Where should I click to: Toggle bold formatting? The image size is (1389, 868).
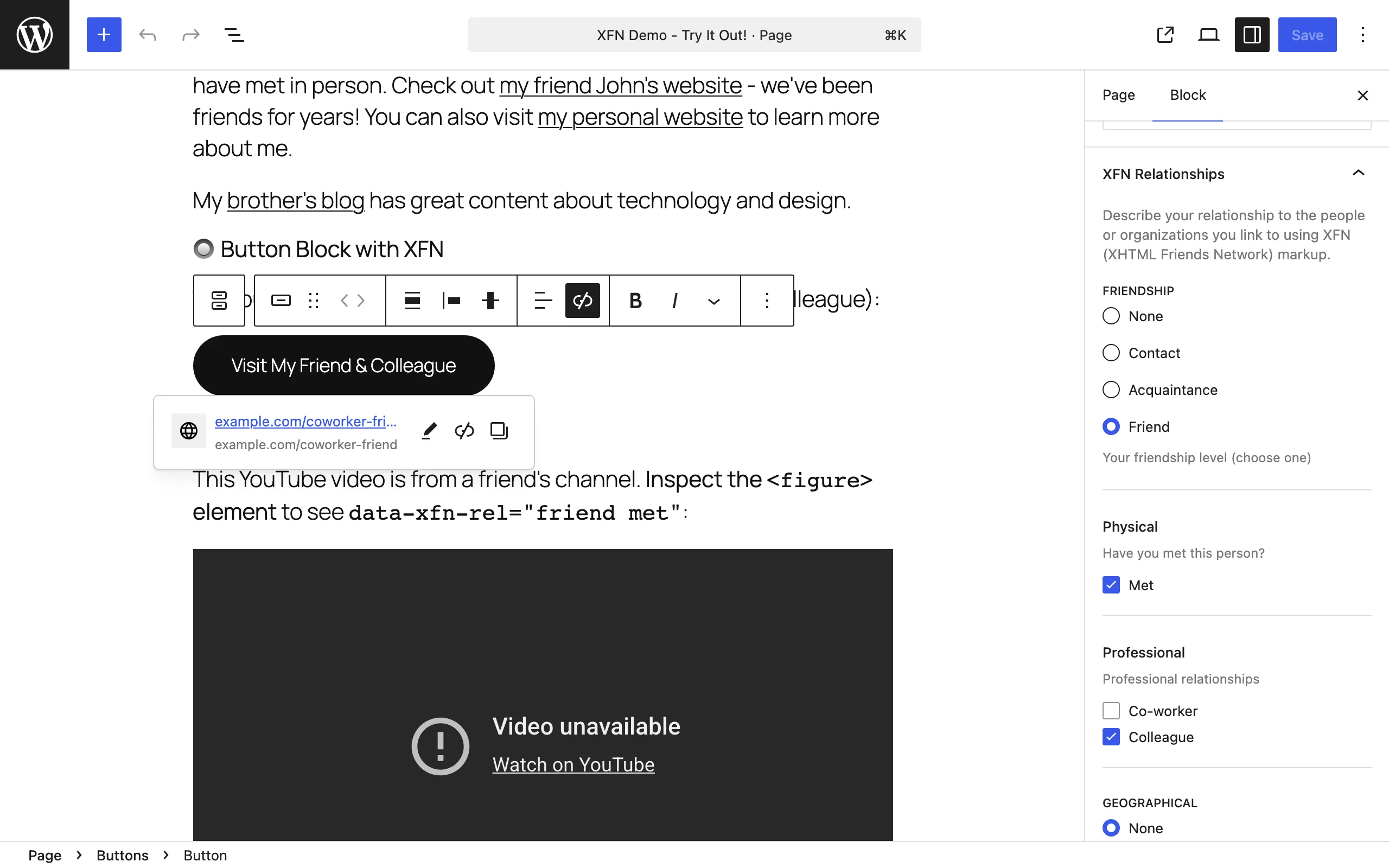click(x=635, y=300)
